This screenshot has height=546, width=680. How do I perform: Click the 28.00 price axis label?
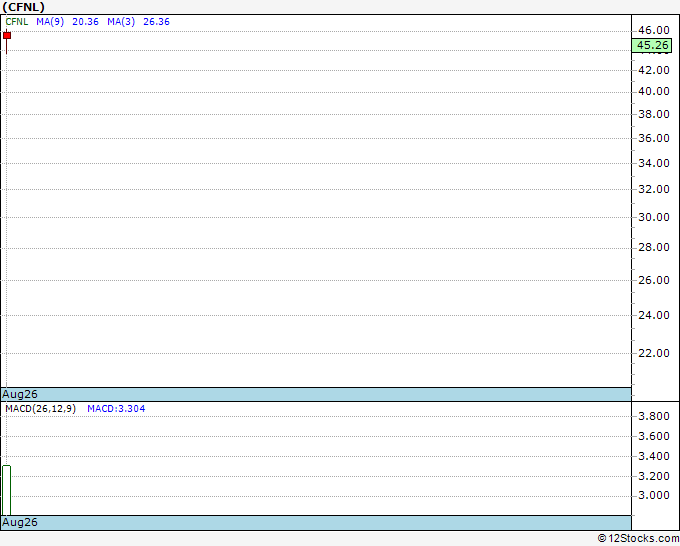(654, 248)
